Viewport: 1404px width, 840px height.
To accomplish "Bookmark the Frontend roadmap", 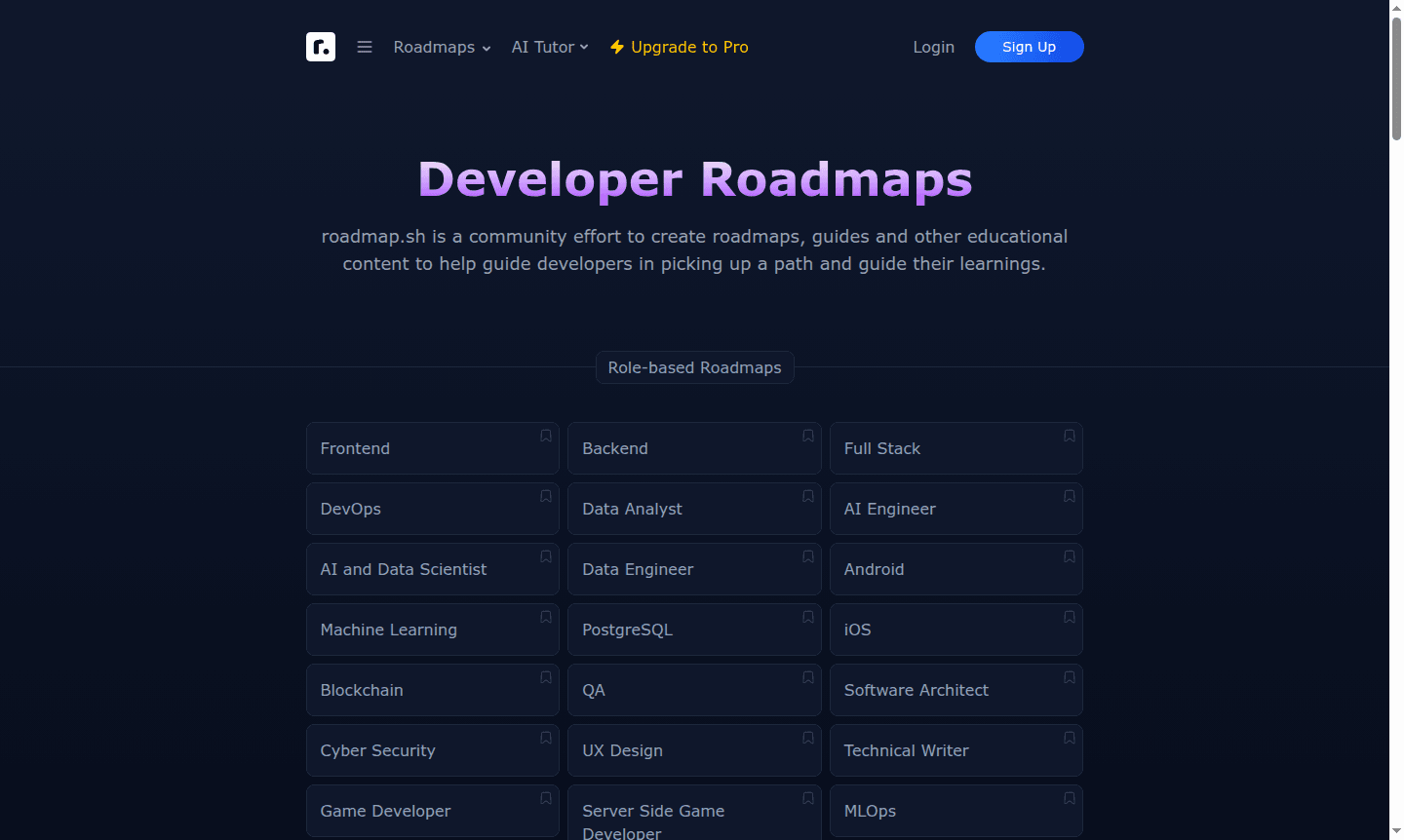I will pos(545,436).
